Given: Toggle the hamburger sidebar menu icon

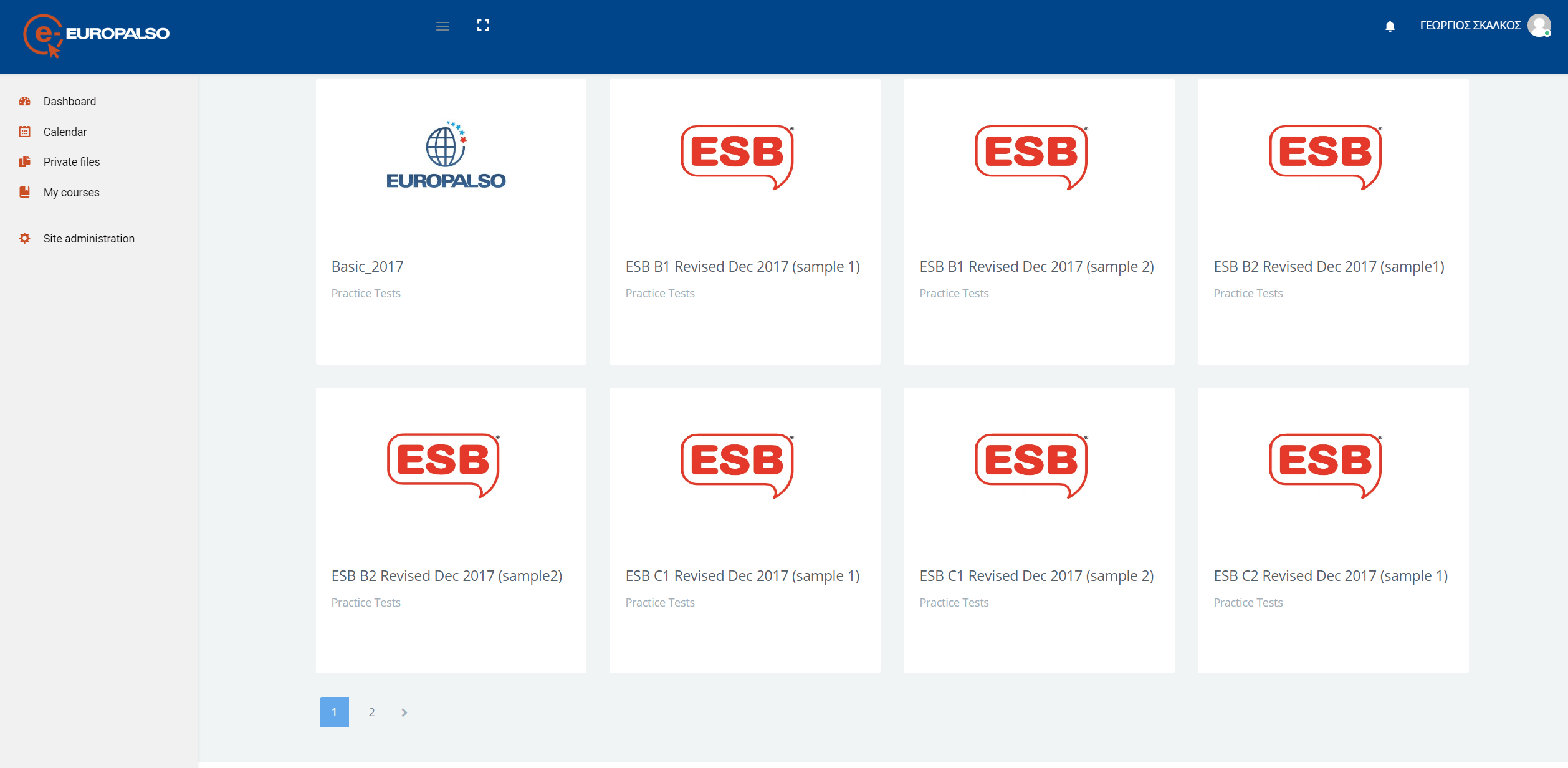Looking at the screenshot, I should pyautogui.click(x=442, y=26).
